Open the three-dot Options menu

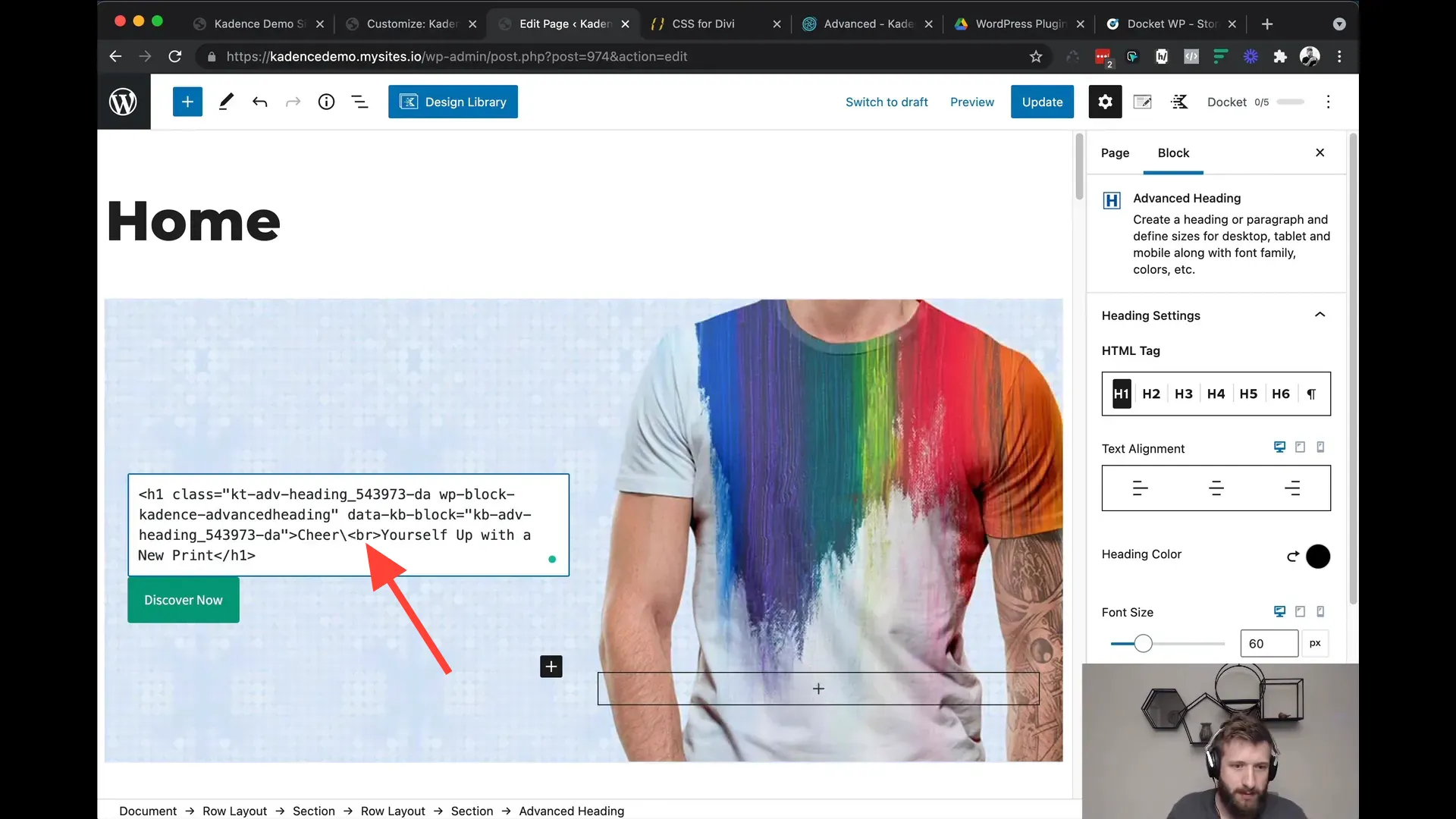point(1328,102)
